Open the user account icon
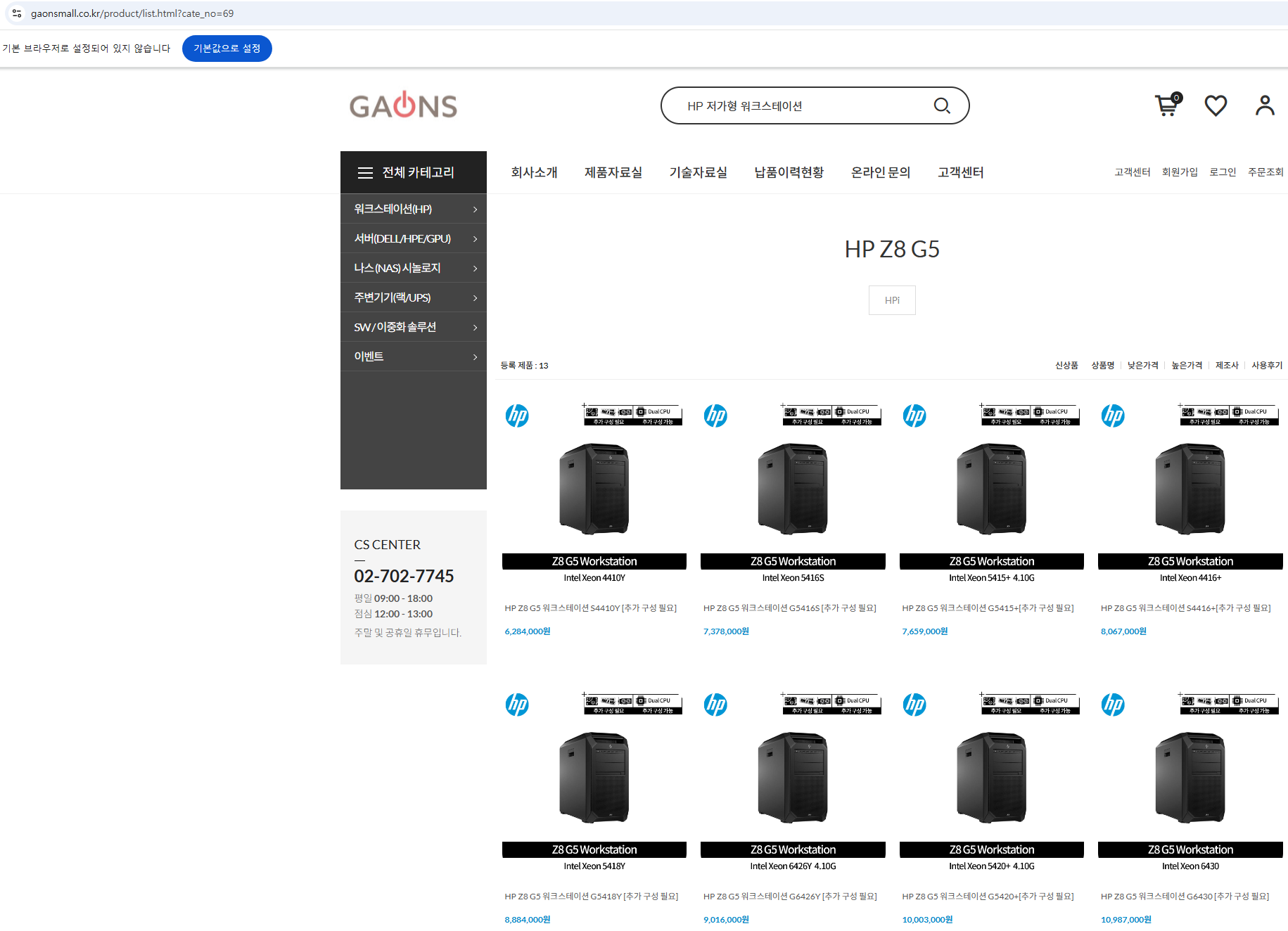The image size is (1288, 931). click(x=1265, y=105)
